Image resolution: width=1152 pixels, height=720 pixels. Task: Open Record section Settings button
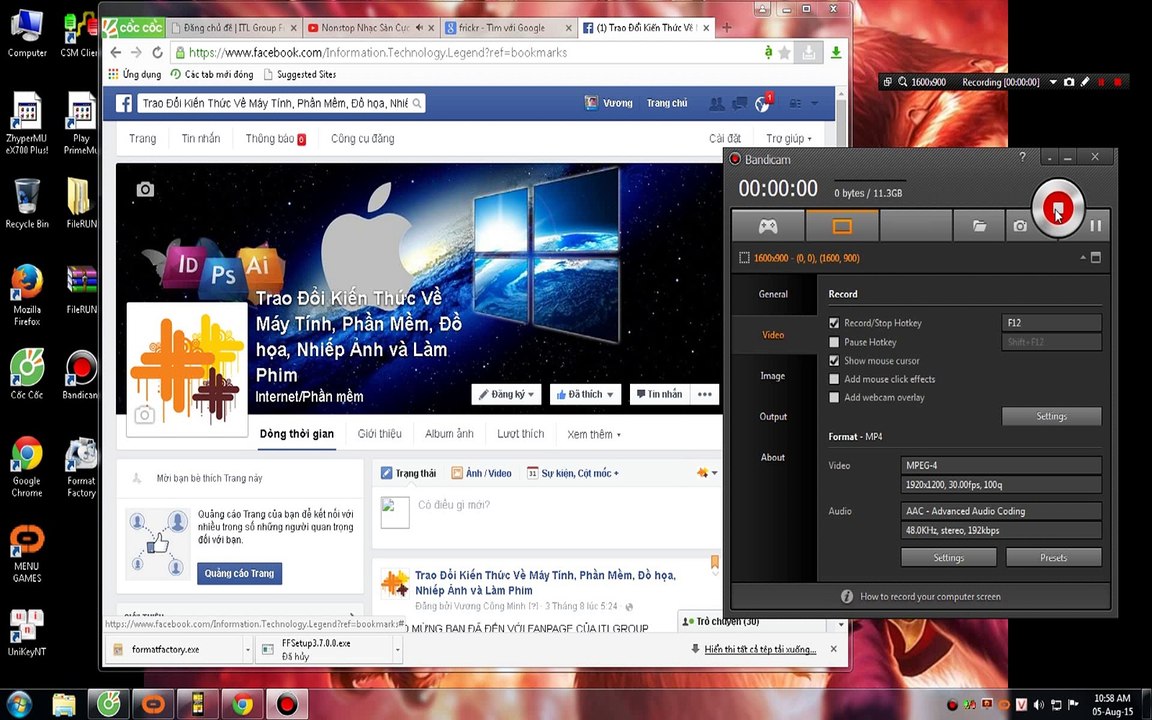pyautogui.click(x=1051, y=416)
